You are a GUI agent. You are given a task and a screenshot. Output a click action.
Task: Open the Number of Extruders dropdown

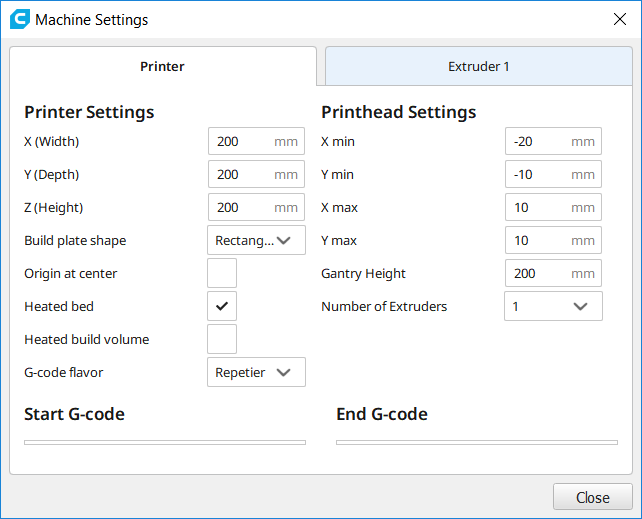tap(553, 306)
